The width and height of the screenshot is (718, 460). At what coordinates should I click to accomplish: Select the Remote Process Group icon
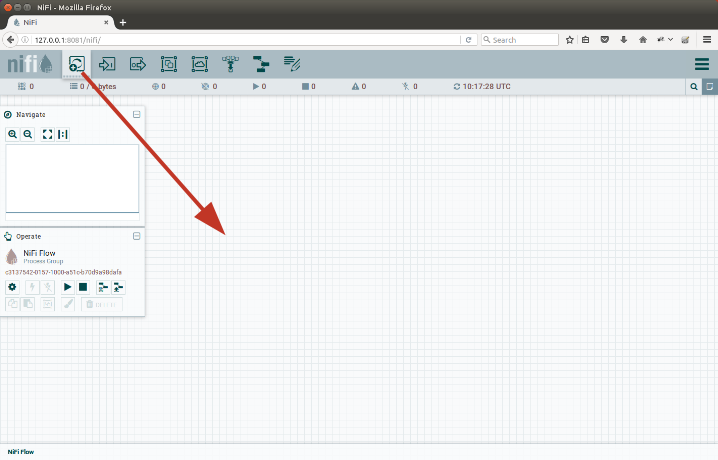[x=199, y=64]
